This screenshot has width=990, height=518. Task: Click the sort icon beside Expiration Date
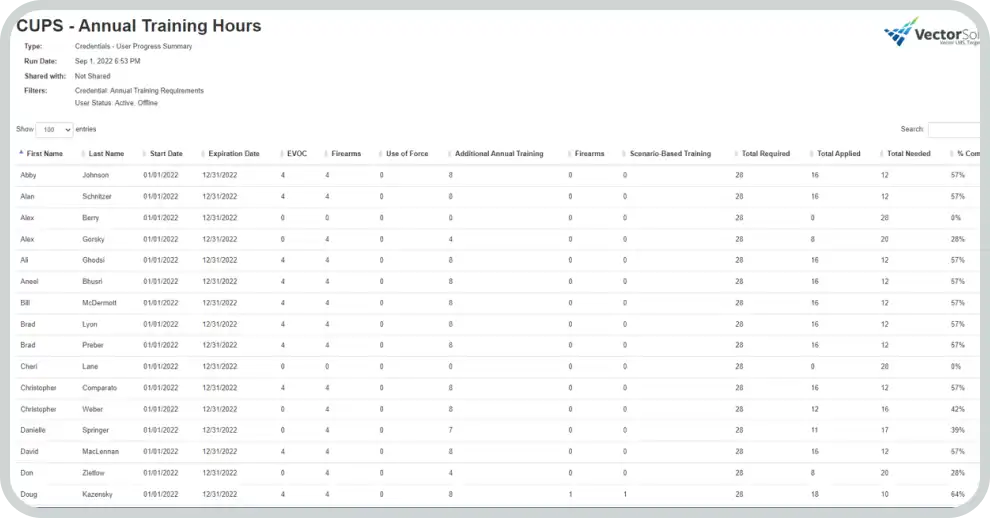tap(203, 154)
